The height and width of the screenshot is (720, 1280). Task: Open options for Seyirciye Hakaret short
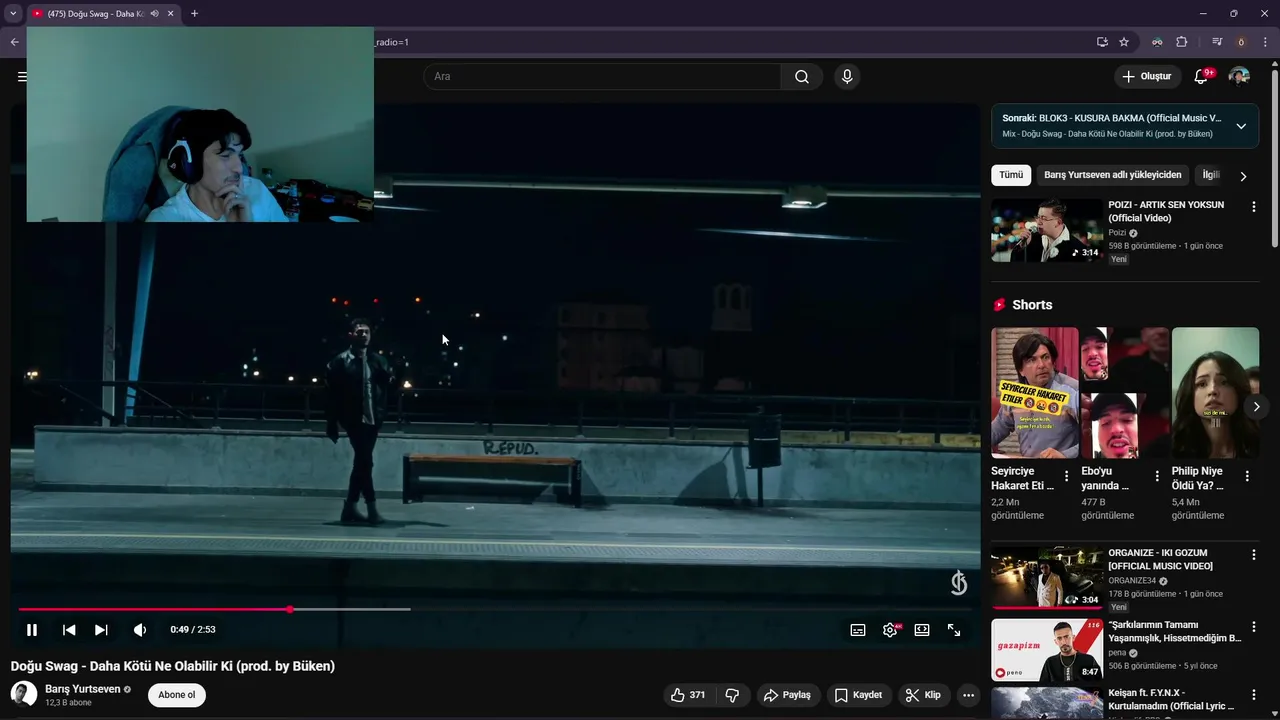(1066, 476)
